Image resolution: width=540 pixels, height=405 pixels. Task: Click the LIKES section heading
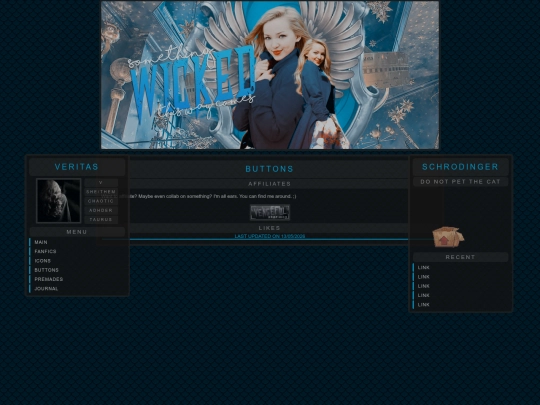pos(270,228)
